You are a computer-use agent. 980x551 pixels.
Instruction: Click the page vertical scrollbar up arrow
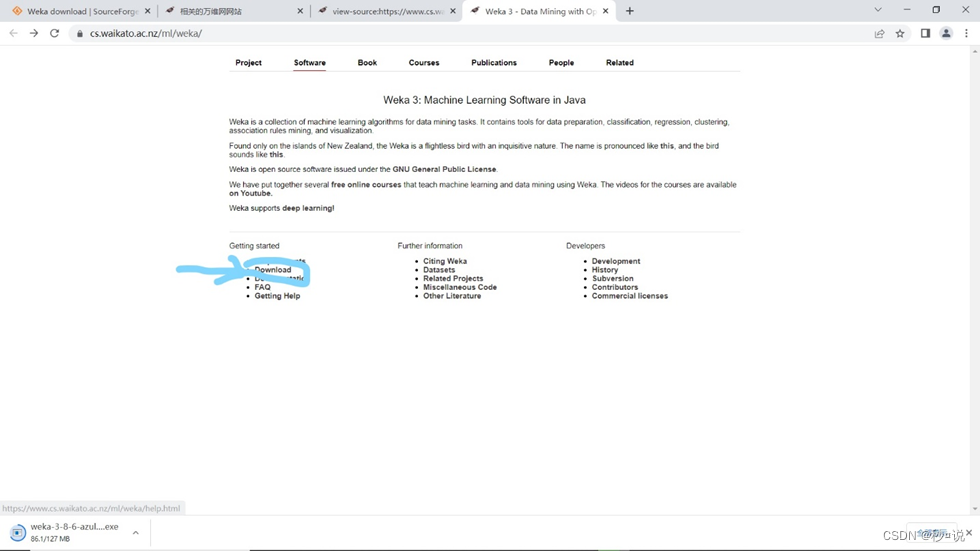[x=975, y=51]
